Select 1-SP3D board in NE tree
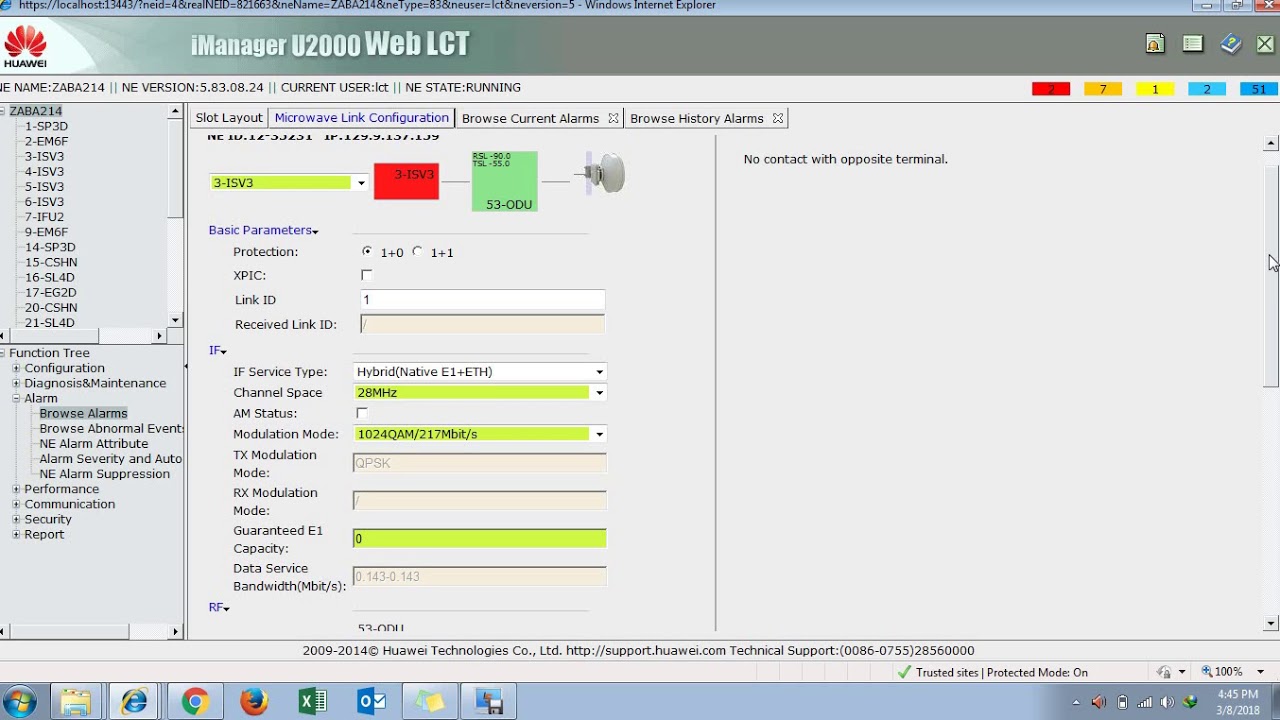Image resolution: width=1280 pixels, height=720 pixels. point(46,126)
